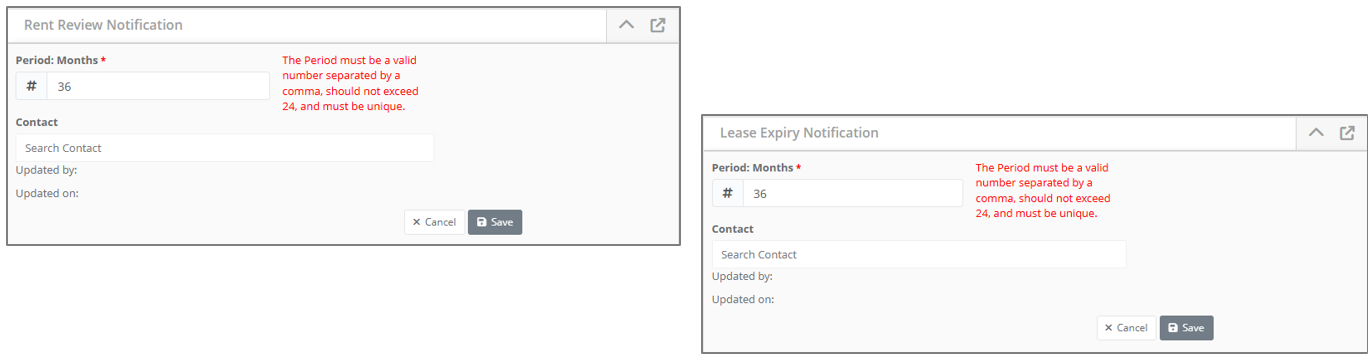Collapse the Lease Expiry Notification panel
This screenshot has height=361, width=1372.
pos(1316,132)
